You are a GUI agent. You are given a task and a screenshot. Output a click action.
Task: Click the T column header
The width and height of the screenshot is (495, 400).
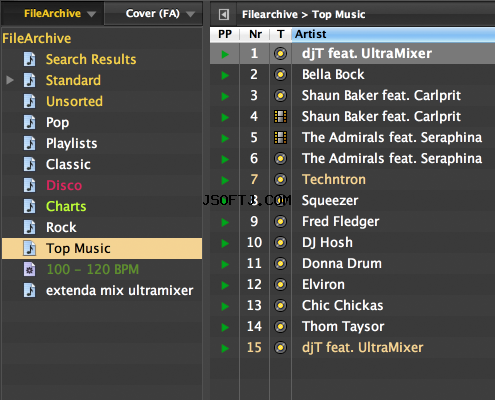tap(281, 34)
